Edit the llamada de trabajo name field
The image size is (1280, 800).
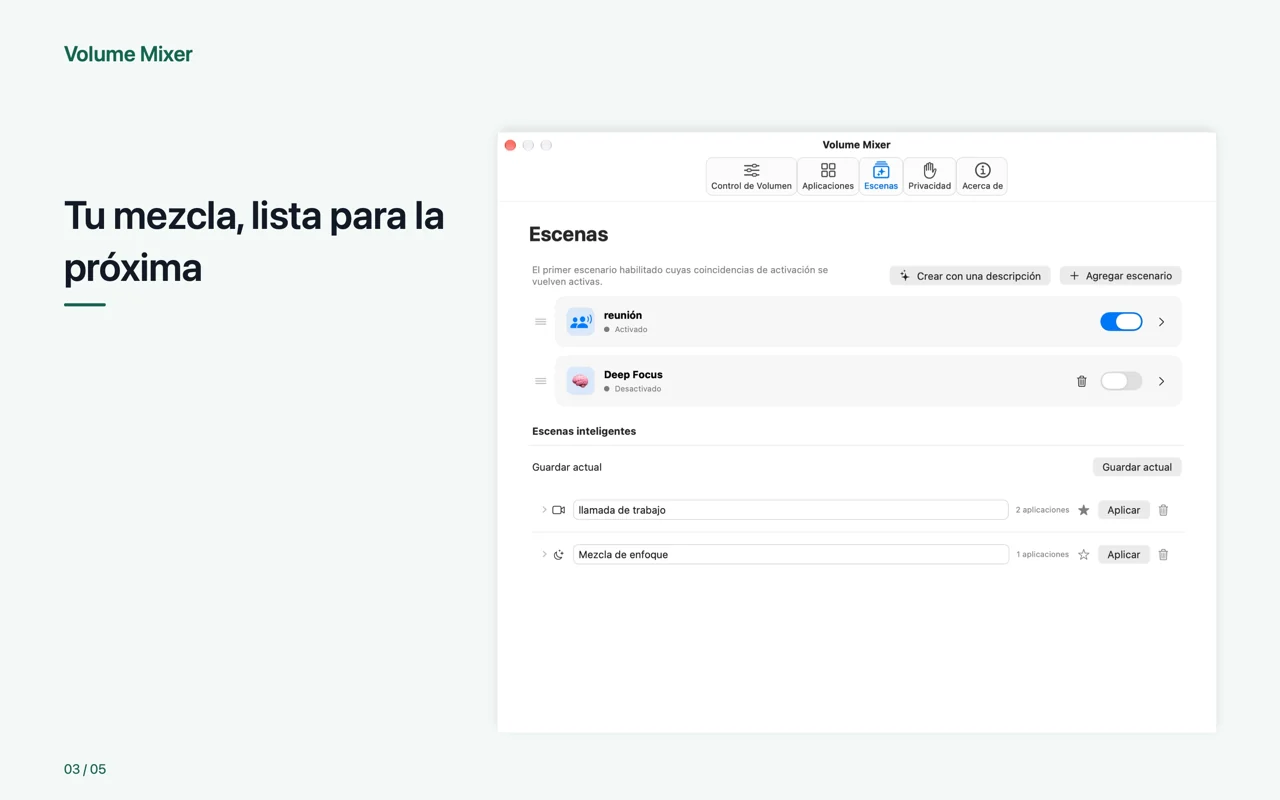(790, 510)
